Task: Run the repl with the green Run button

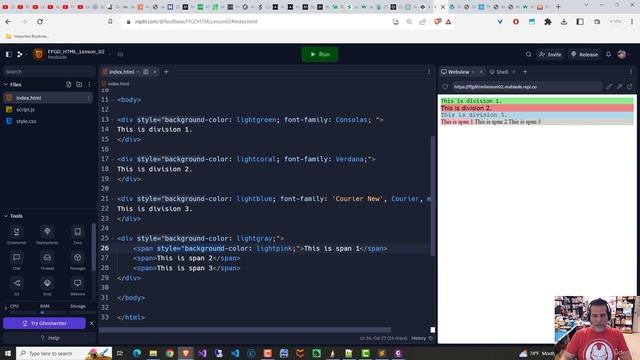Action: [320, 54]
